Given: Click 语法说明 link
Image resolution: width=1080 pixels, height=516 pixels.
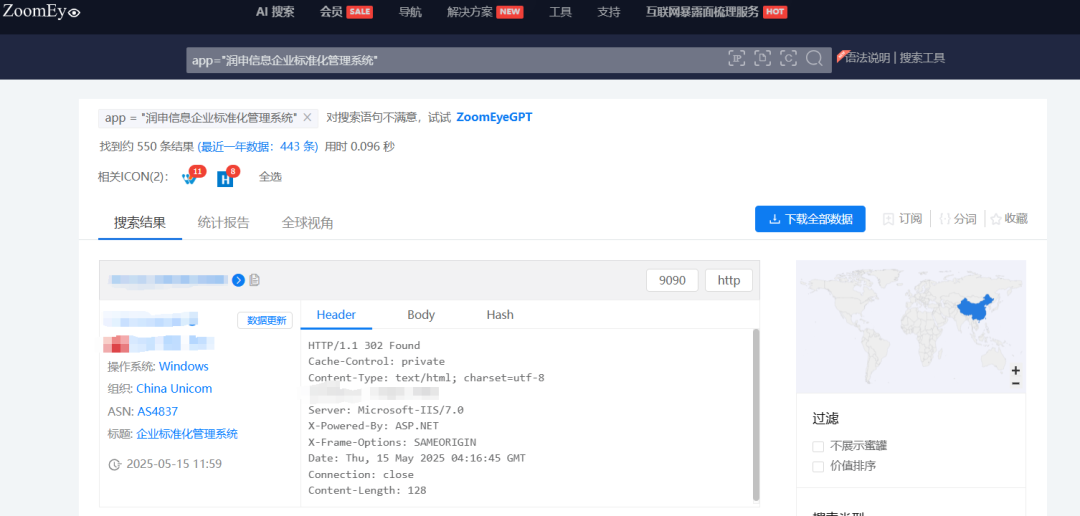Looking at the screenshot, I should (x=867, y=59).
